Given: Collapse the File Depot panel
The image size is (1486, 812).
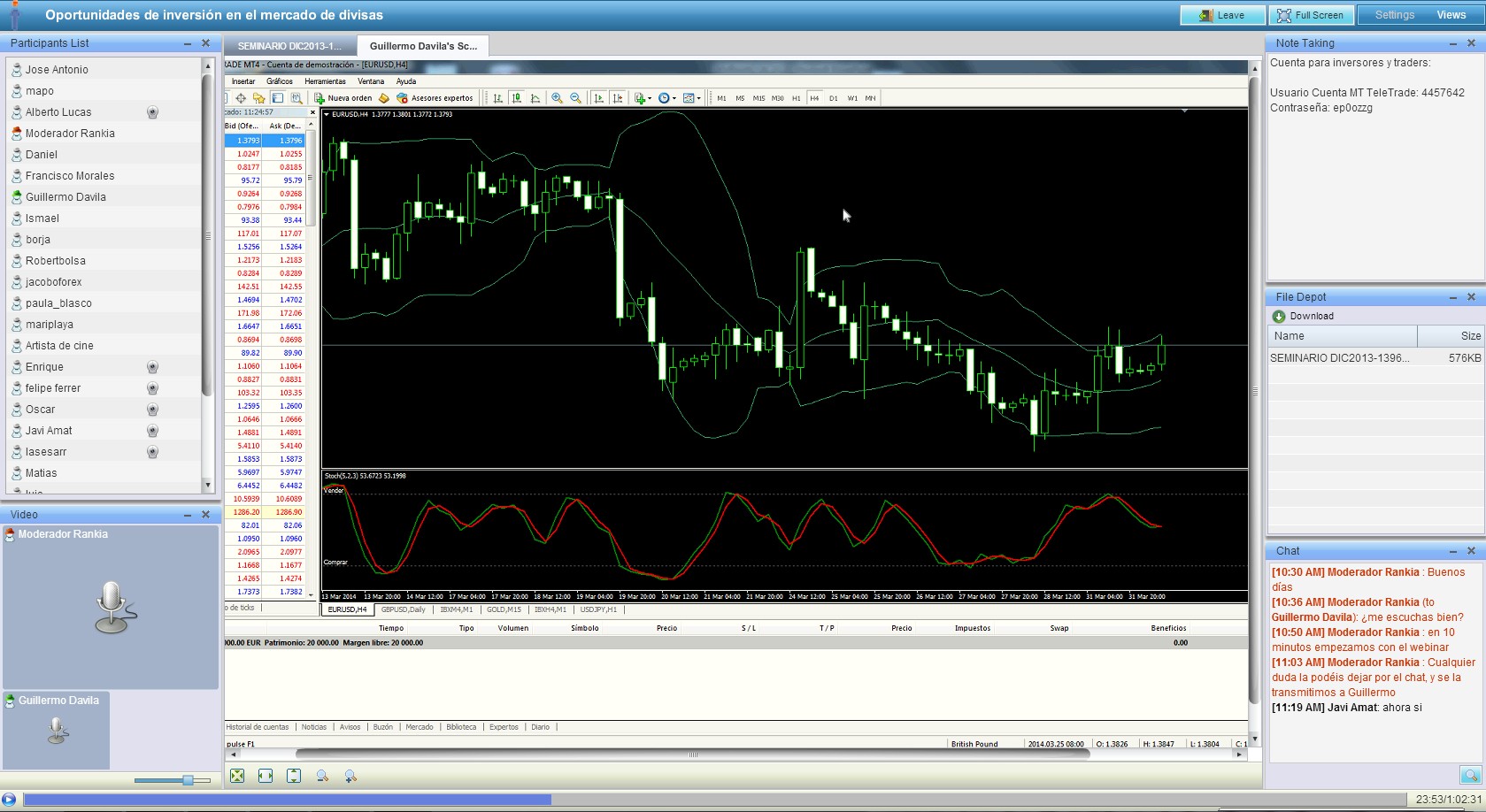Looking at the screenshot, I should point(1453,297).
